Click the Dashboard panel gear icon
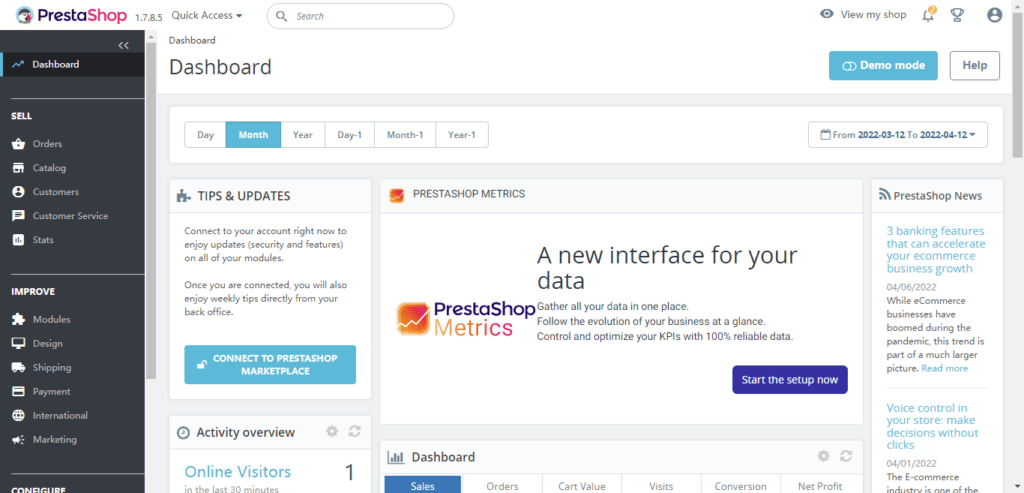Viewport: 1024px width, 493px height. (823, 456)
